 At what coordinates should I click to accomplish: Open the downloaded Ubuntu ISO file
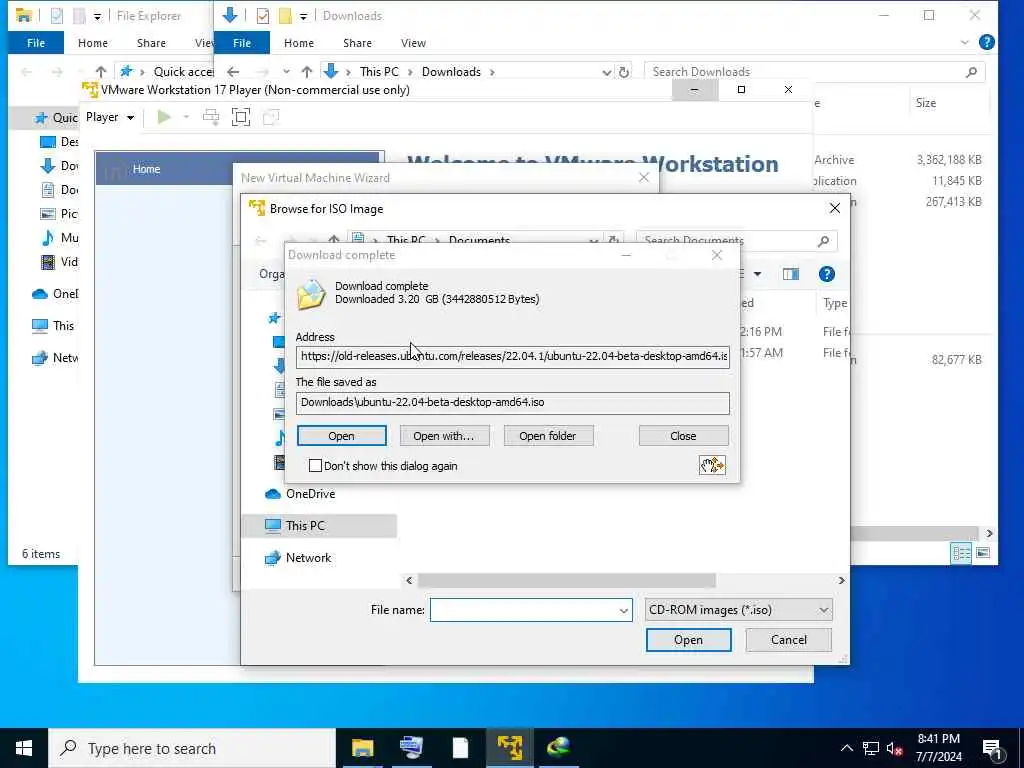click(x=341, y=436)
